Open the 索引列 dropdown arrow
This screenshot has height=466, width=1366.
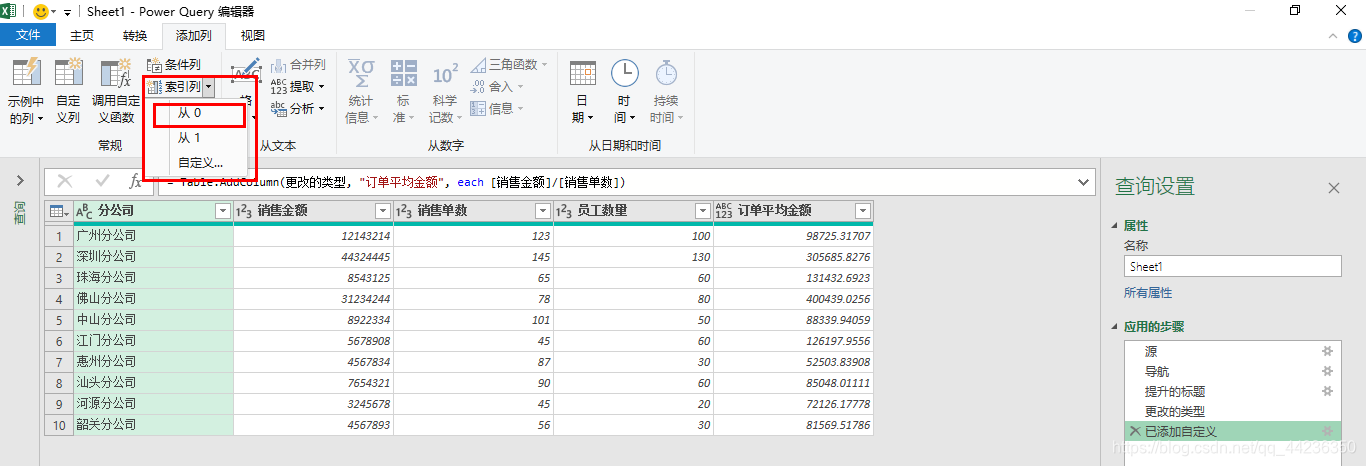tap(208, 87)
